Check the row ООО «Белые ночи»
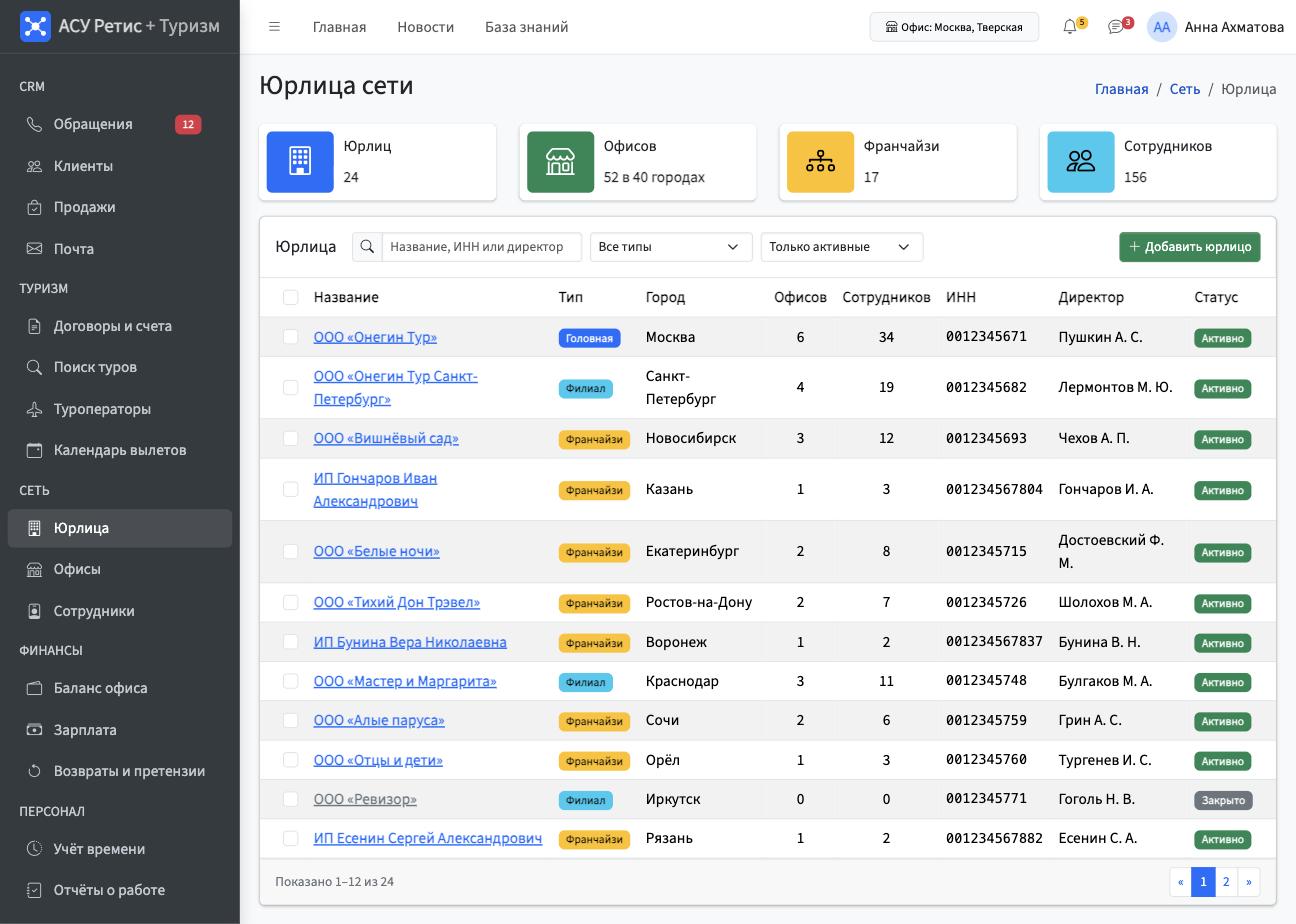 [x=290, y=551]
